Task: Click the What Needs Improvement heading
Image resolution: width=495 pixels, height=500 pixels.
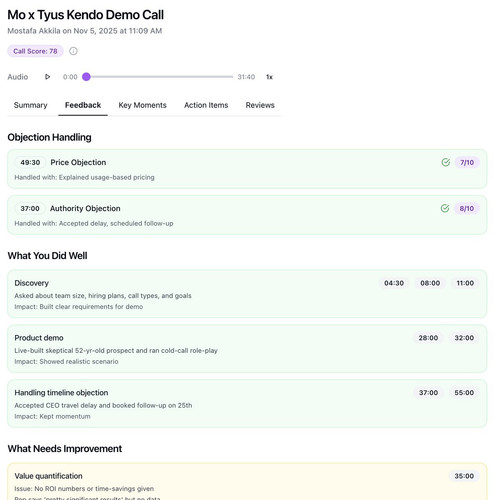Action: click(x=65, y=449)
